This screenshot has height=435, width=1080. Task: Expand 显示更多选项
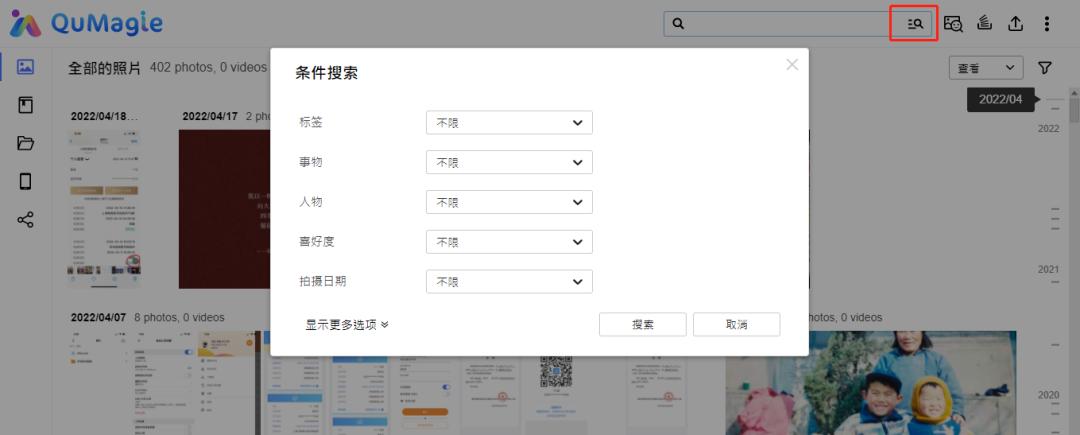pyautogui.click(x=347, y=324)
